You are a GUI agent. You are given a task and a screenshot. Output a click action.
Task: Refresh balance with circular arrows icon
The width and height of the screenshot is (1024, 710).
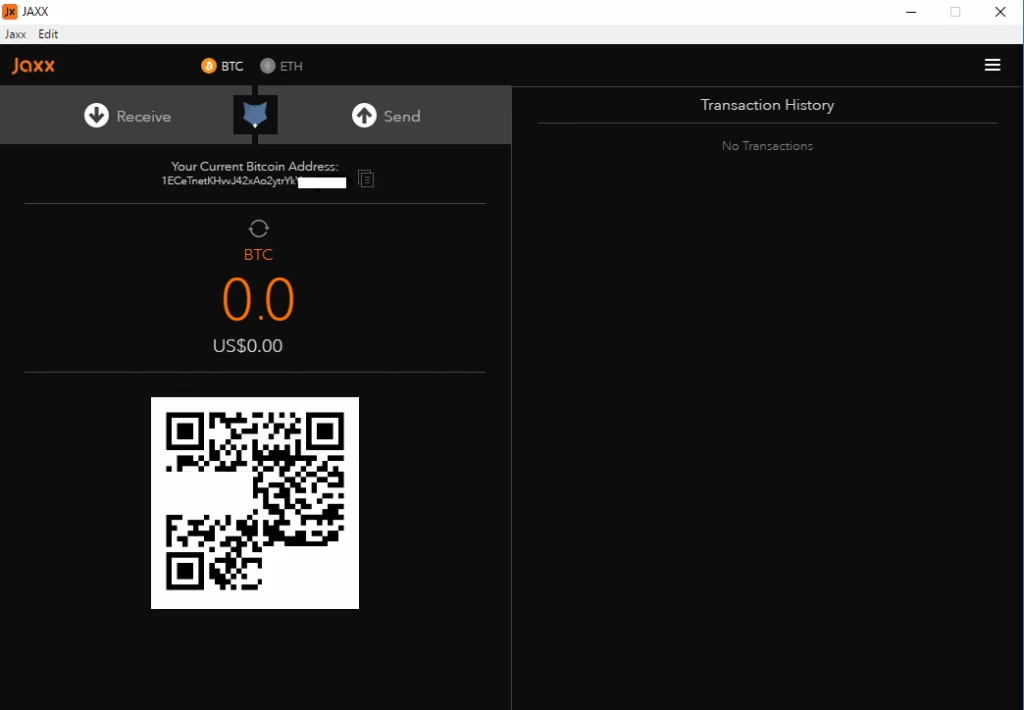259,228
